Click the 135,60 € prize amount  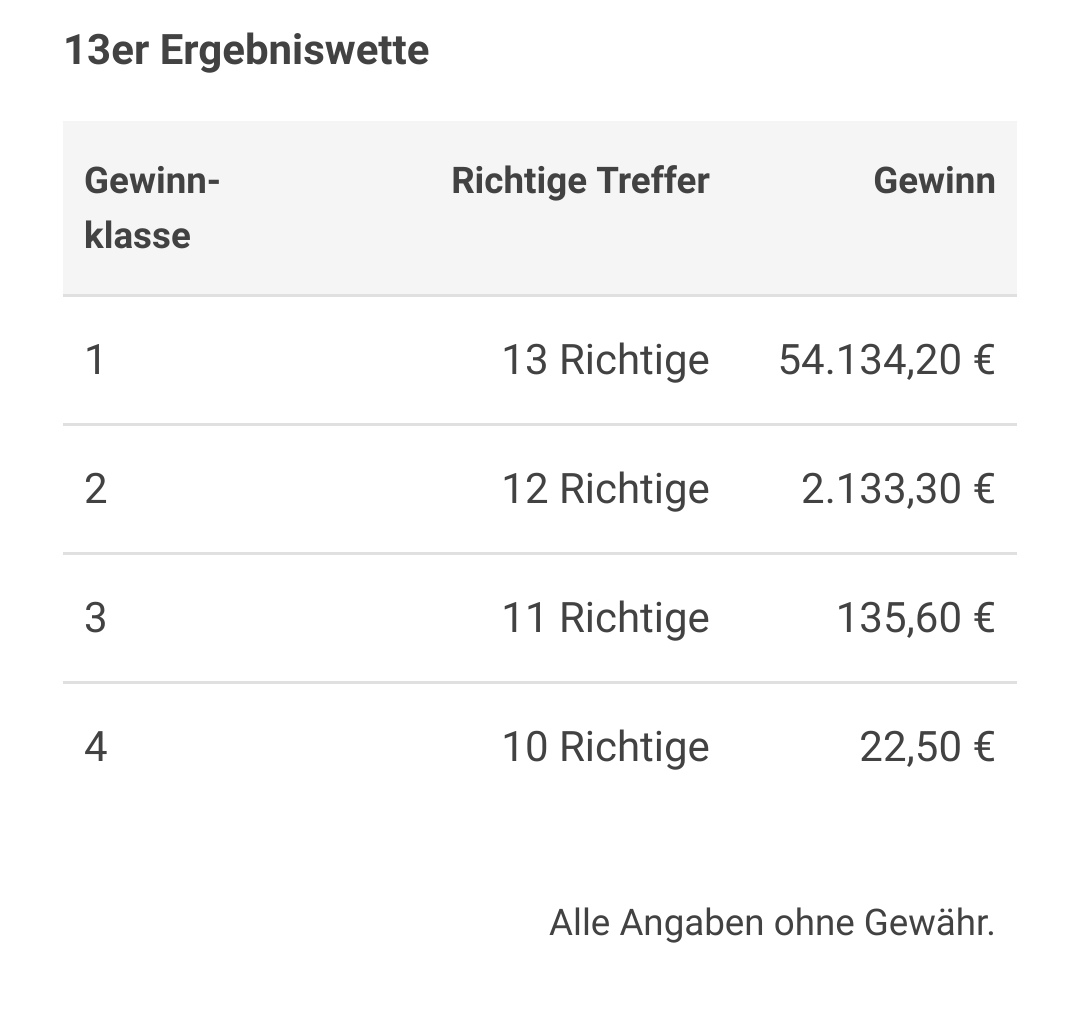[x=916, y=618]
